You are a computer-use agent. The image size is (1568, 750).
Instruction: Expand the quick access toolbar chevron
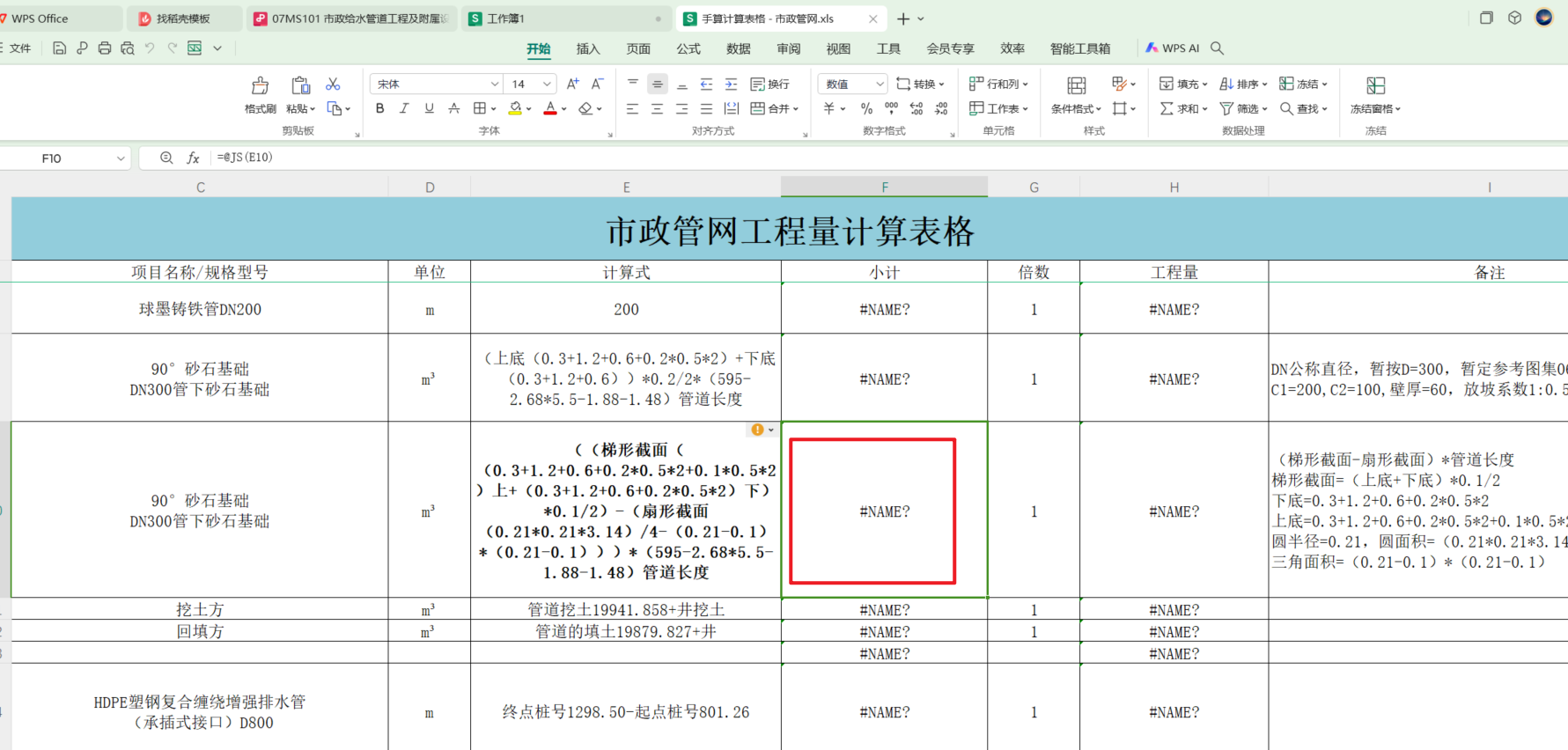tap(217, 48)
